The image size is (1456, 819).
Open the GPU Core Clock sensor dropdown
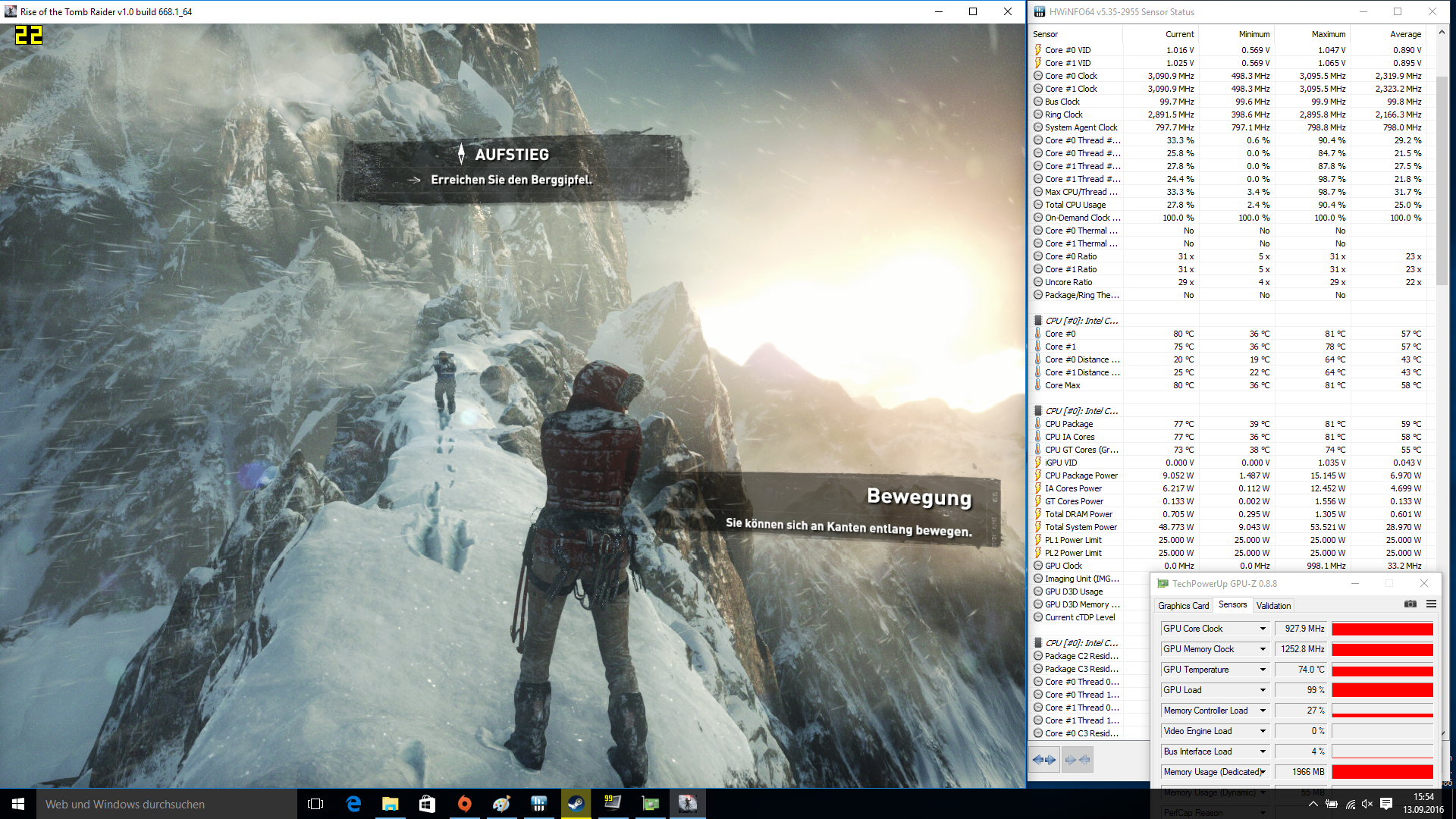point(1263,629)
